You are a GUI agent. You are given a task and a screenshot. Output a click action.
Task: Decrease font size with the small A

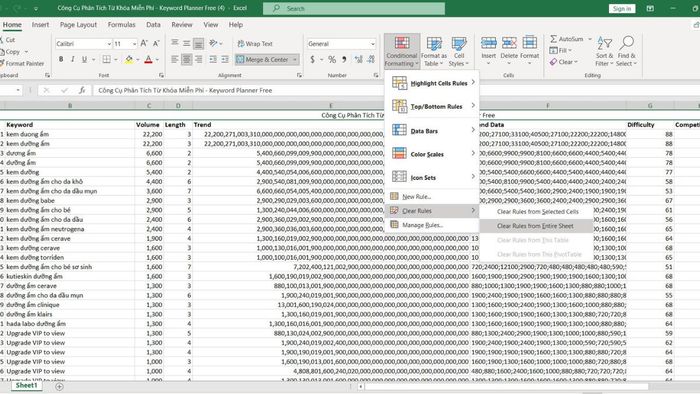[x=156, y=43]
